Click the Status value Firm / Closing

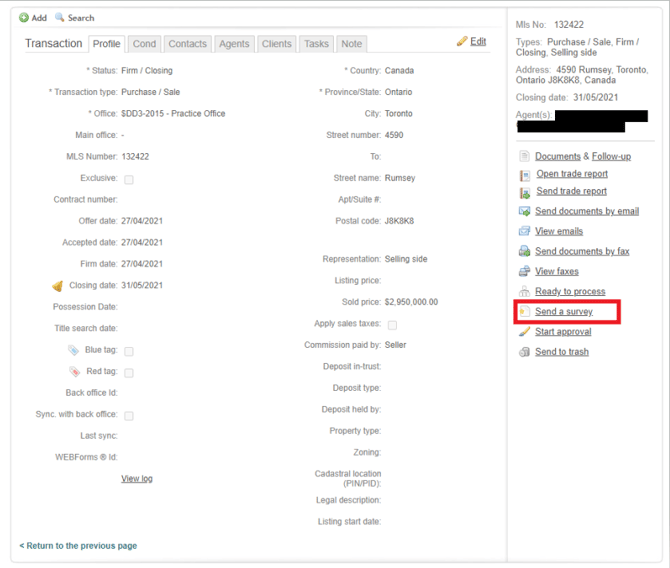[147, 71]
